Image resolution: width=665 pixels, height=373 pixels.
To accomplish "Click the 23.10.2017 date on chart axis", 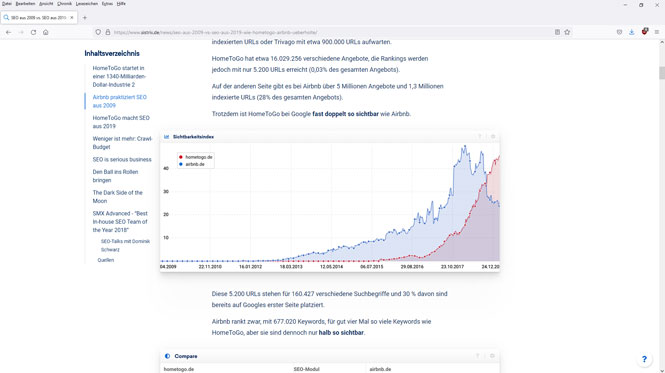I will click(x=452, y=267).
